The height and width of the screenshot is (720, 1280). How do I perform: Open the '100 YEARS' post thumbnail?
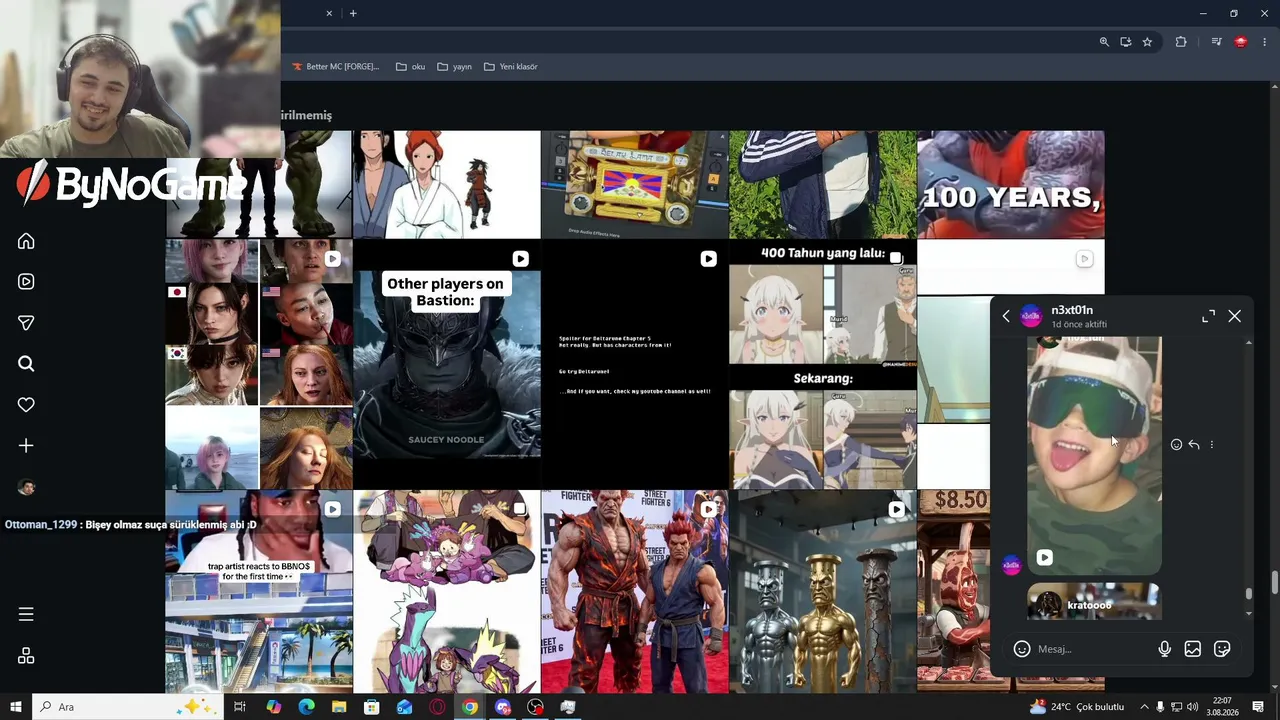coord(1011,184)
